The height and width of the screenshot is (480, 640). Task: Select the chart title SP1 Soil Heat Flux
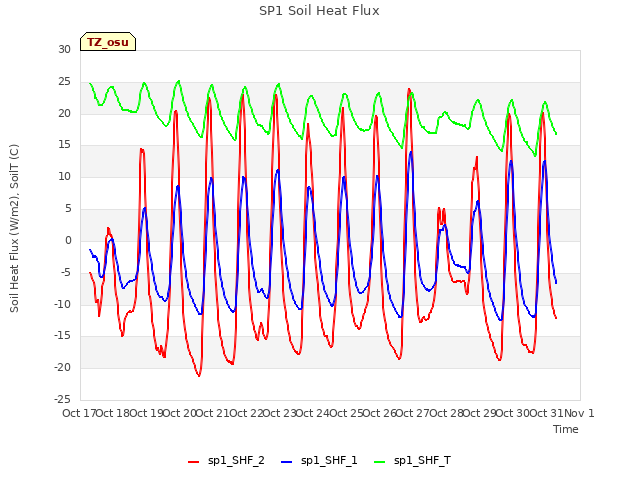click(319, 11)
